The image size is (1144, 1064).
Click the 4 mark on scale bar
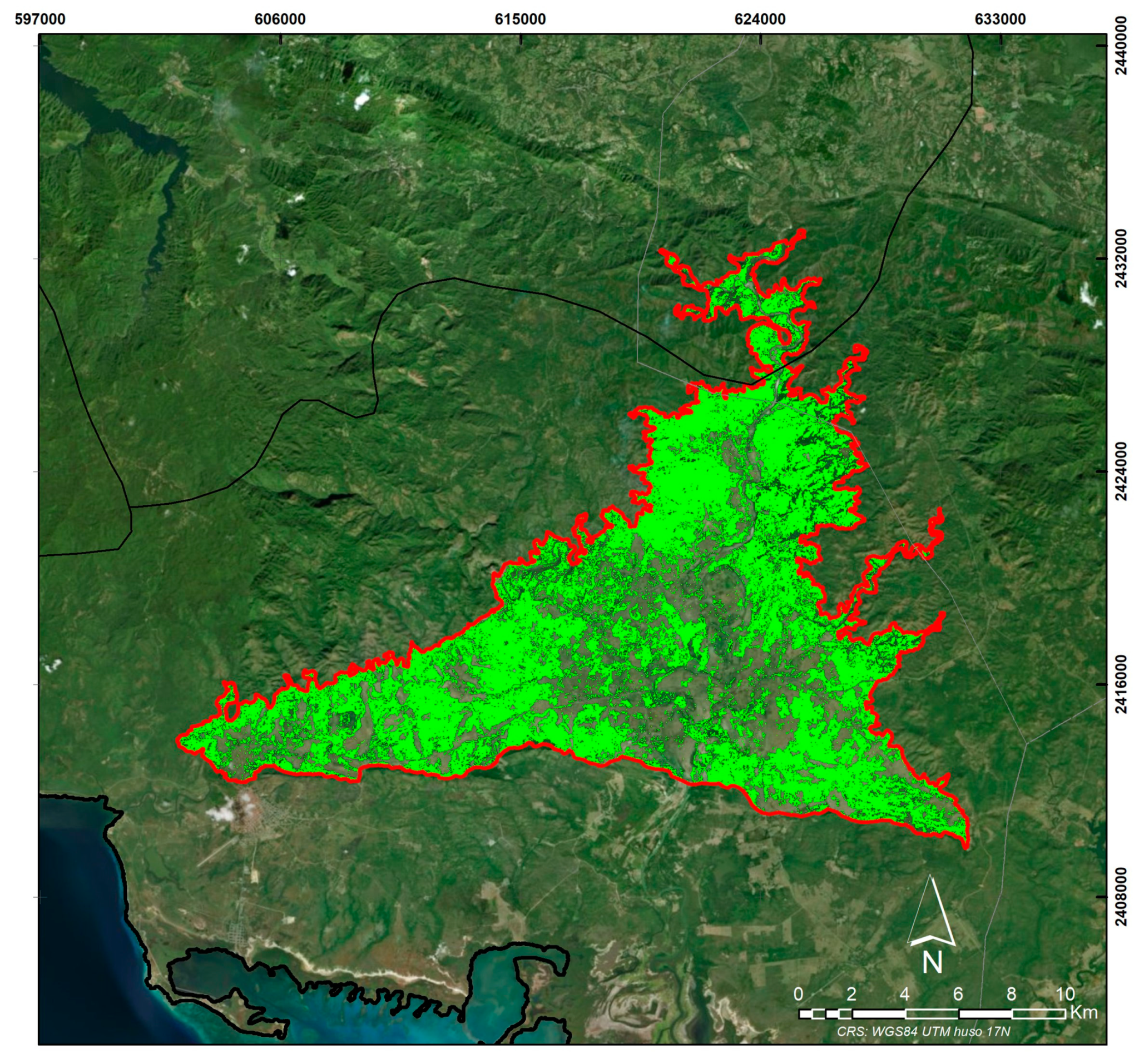coord(905,993)
